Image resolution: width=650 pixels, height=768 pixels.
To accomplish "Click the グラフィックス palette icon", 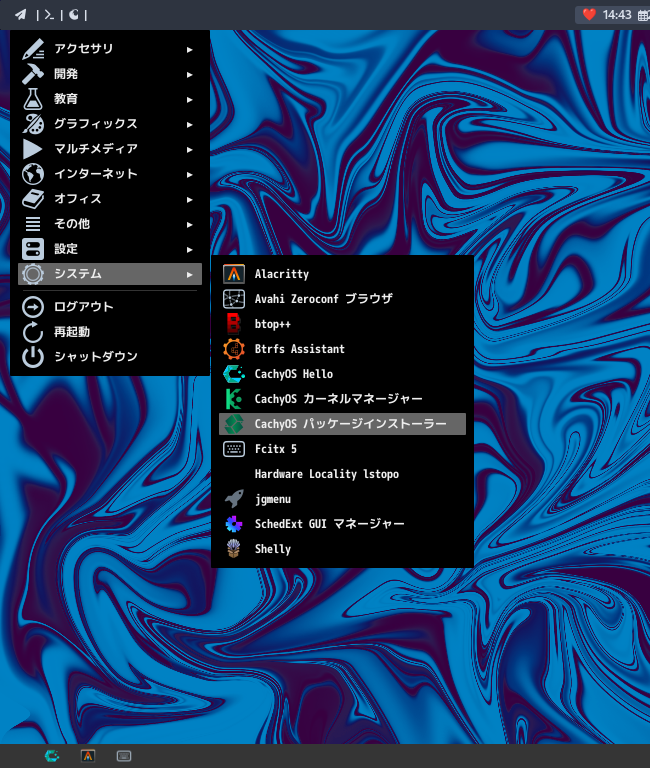I will tap(33, 124).
